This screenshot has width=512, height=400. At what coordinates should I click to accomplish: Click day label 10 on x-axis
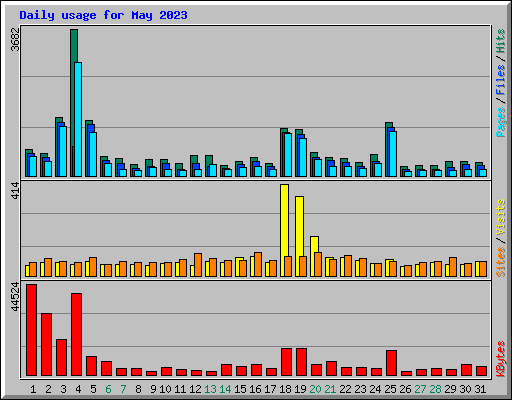[165, 389]
